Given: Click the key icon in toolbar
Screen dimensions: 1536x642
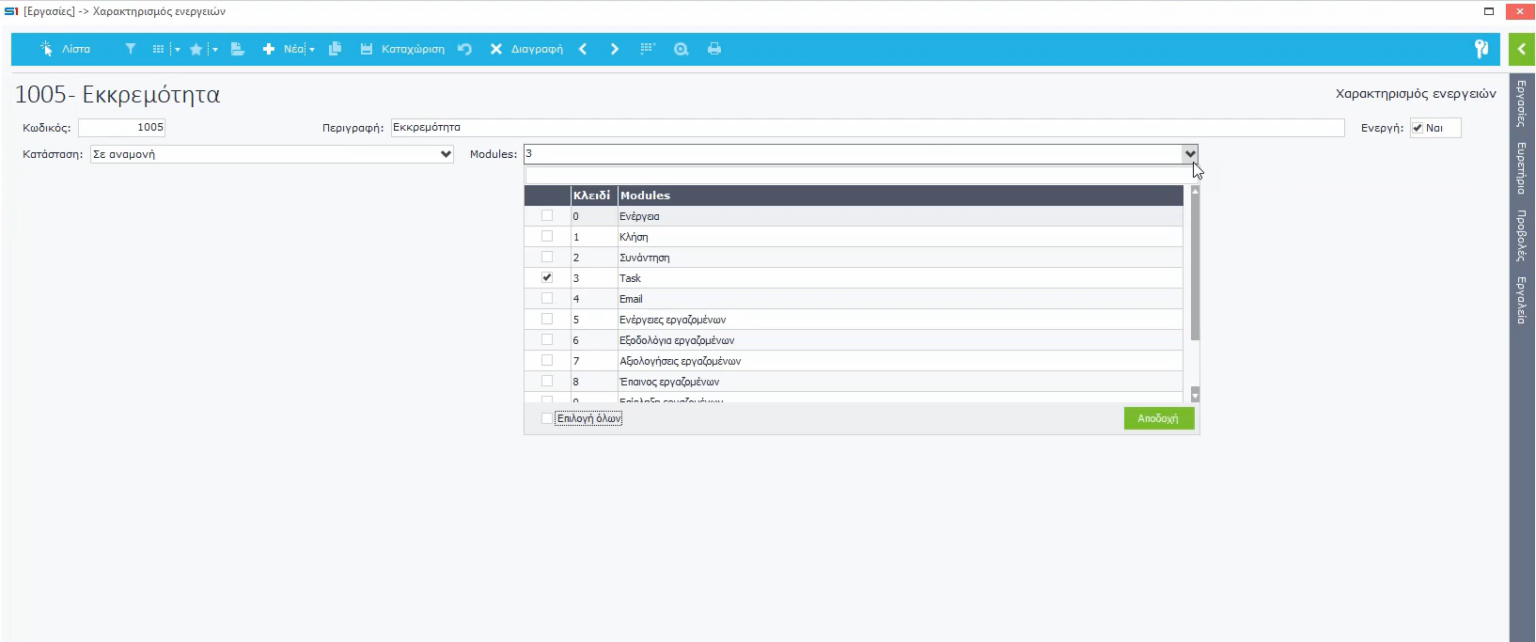Looking at the screenshot, I should click(1482, 49).
